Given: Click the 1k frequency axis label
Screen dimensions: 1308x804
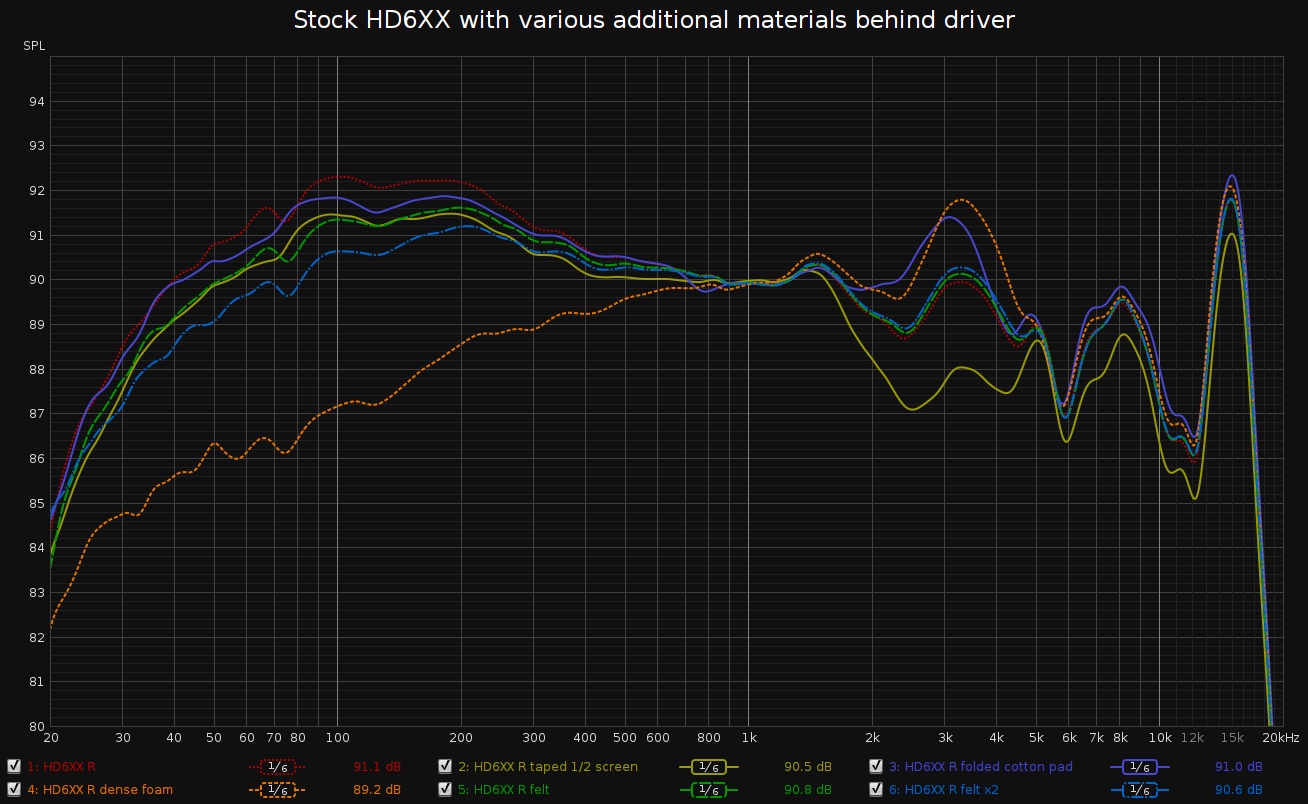Looking at the screenshot, I should pyautogui.click(x=748, y=738).
